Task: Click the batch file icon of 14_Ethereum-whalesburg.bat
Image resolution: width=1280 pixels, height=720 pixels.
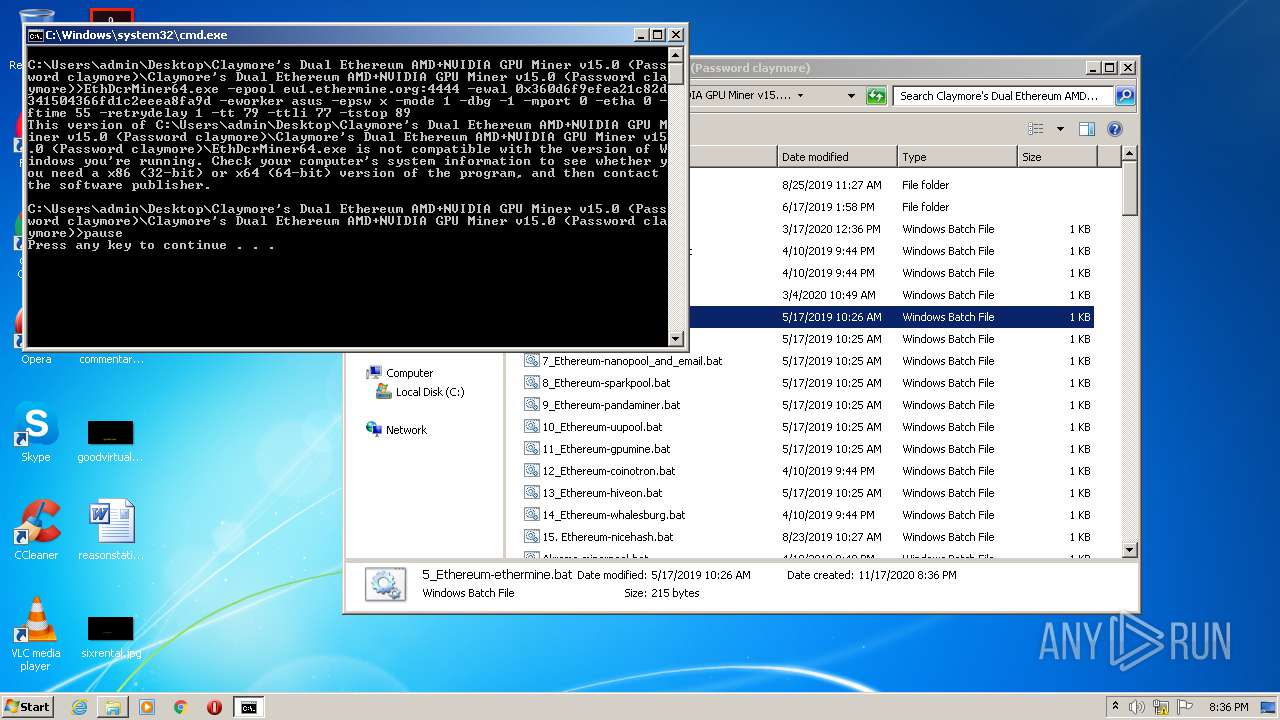Action: tap(532, 515)
